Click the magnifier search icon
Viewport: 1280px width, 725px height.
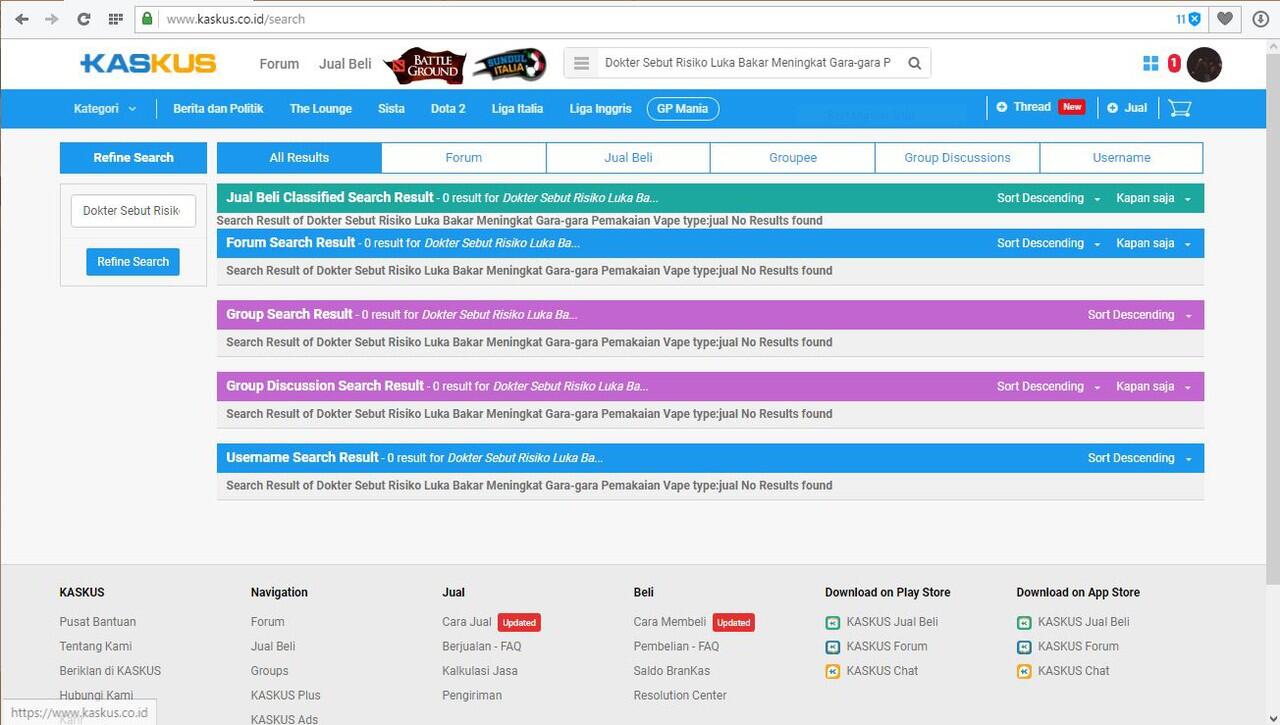pos(915,63)
